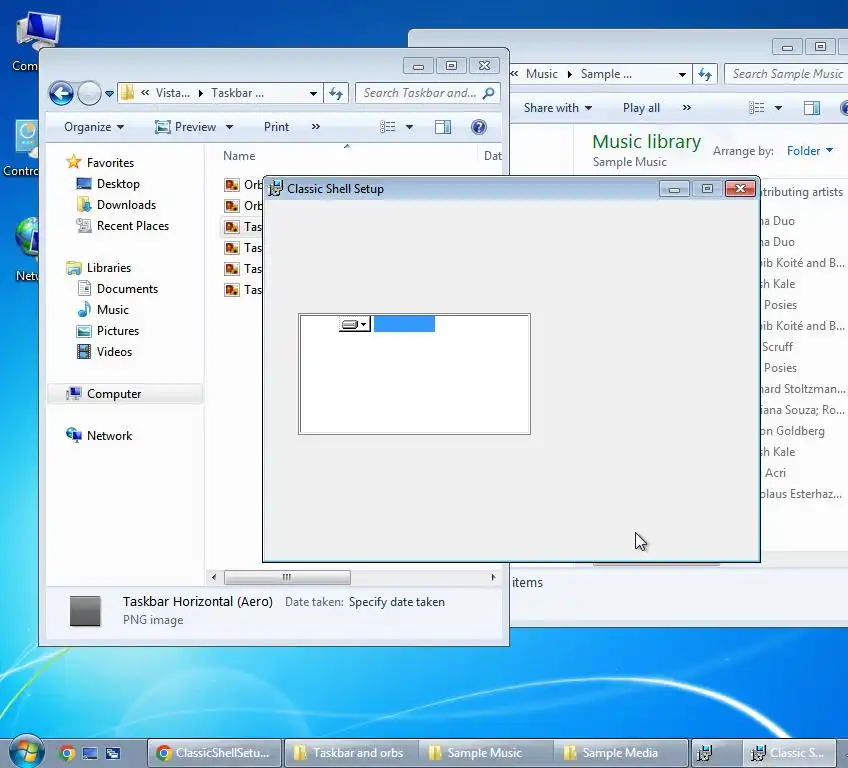Open view options arrow in Taskbar window
The width and height of the screenshot is (848, 768).
(x=409, y=127)
